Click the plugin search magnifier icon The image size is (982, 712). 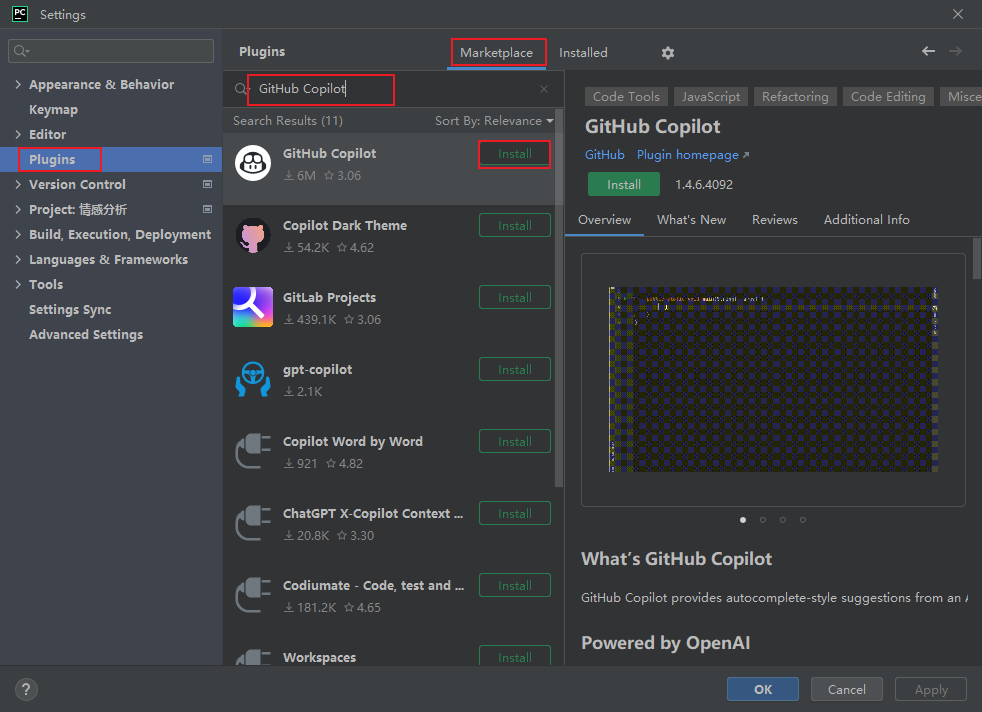tap(240, 89)
